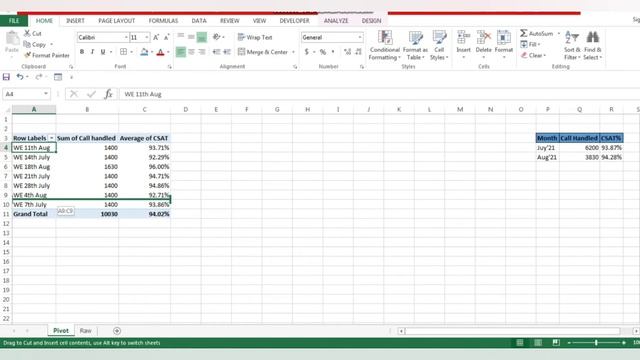Apply accounting dollar format
Screen dimensions: 640x360
(307, 52)
